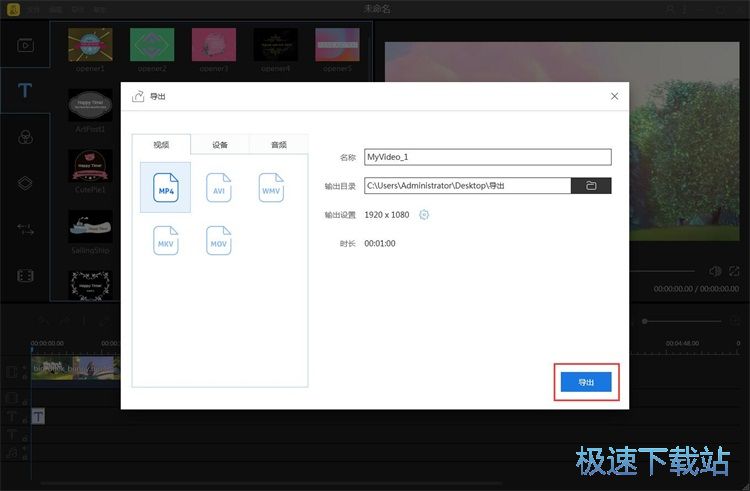Select the opener2 template thumbnail

152,44
